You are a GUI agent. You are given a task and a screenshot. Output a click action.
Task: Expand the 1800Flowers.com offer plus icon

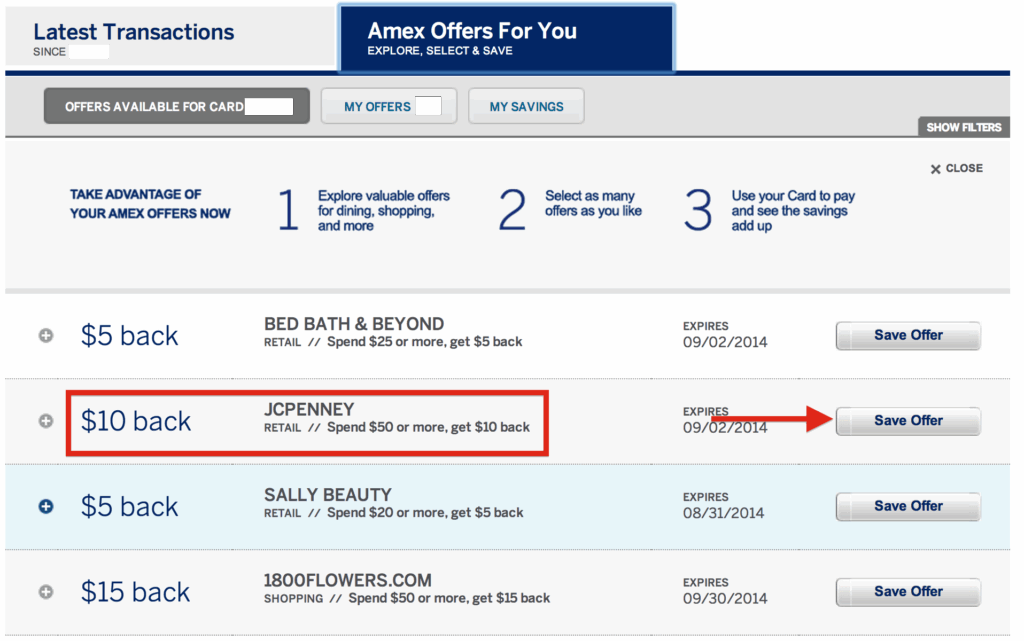click(46, 592)
